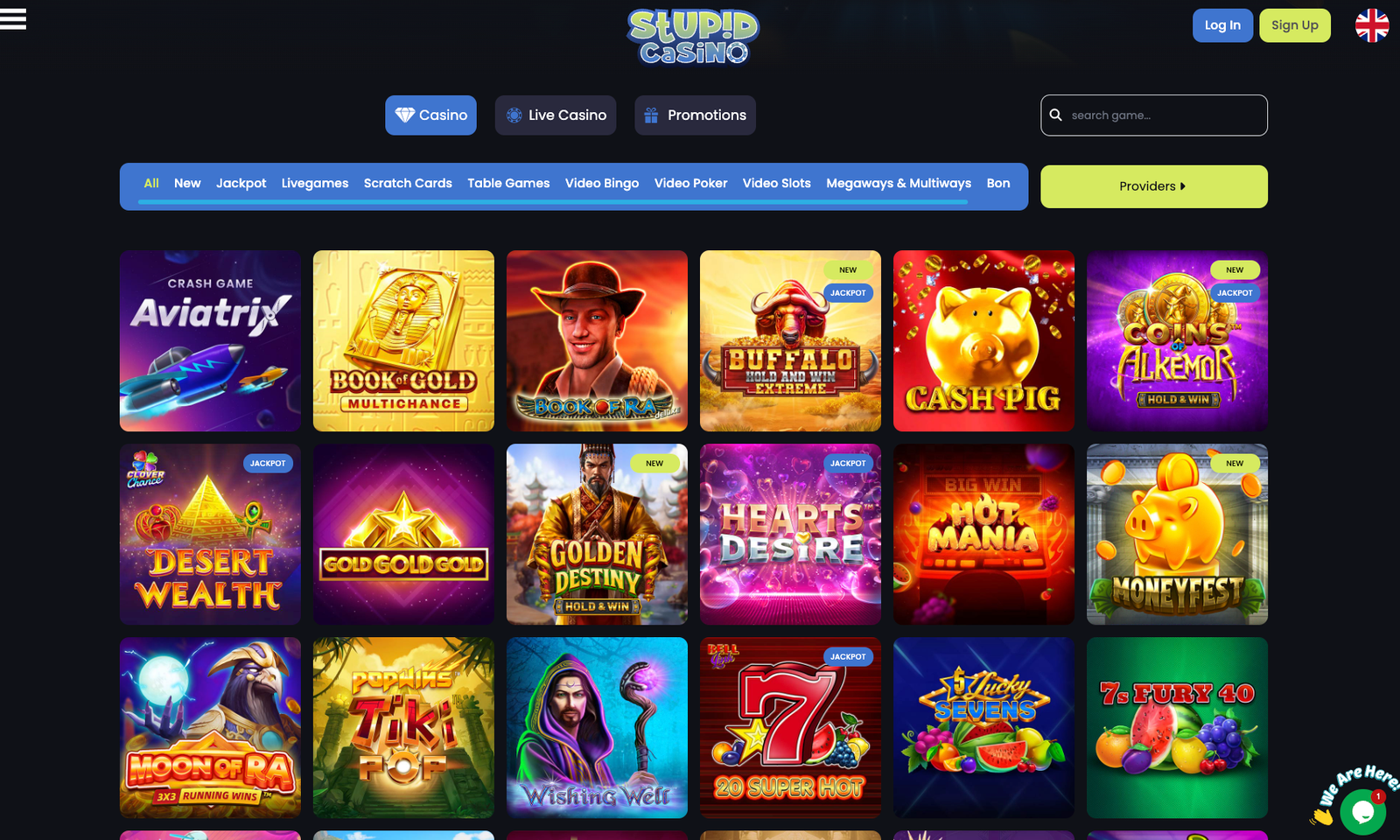Open the Hearts Desire game tile
The width and height of the screenshot is (1400, 840).
tap(790, 535)
